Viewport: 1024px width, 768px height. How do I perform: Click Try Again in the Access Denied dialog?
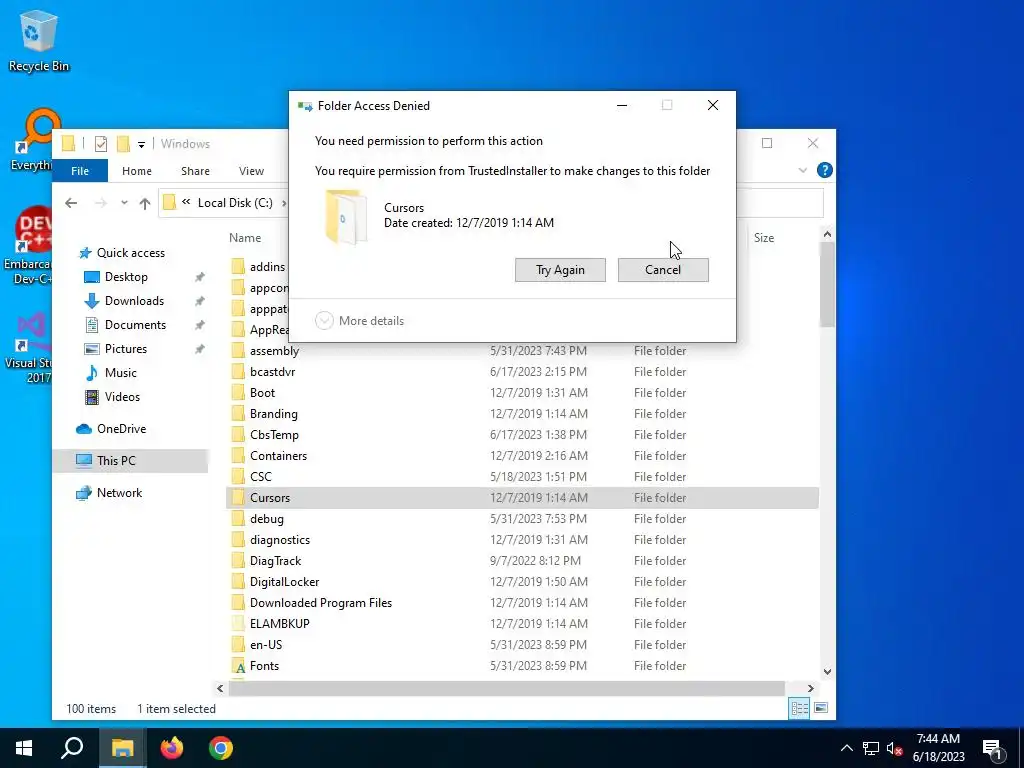coord(560,270)
